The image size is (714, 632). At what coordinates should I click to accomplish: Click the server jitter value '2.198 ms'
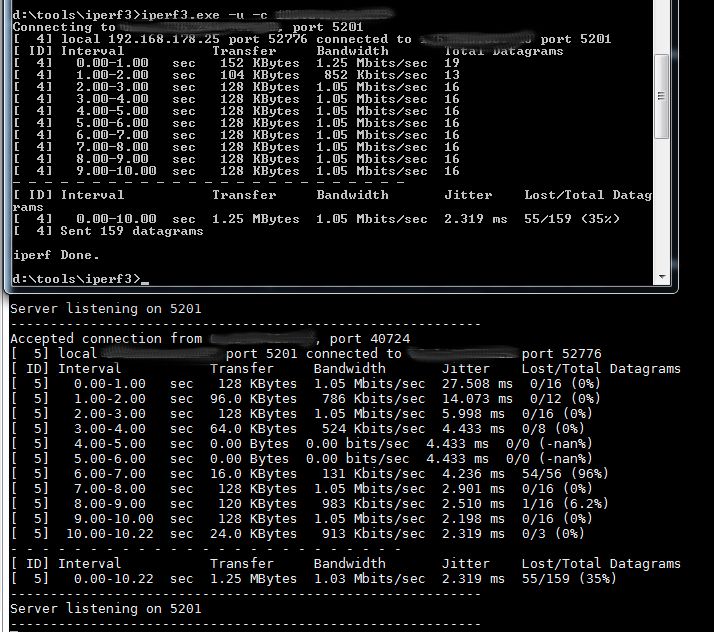click(x=473, y=519)
